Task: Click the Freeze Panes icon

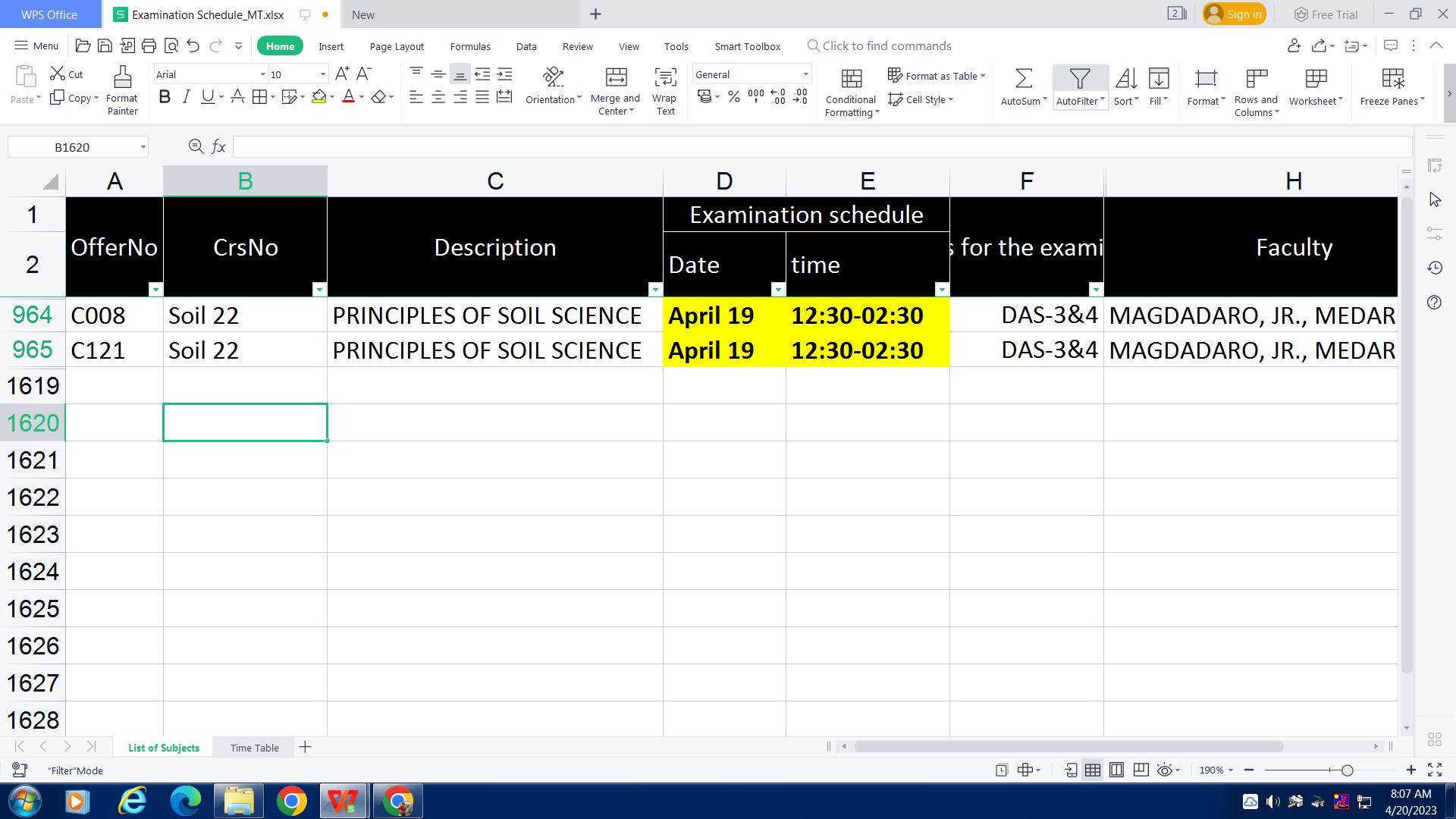Action: (x=1392, y=79)
